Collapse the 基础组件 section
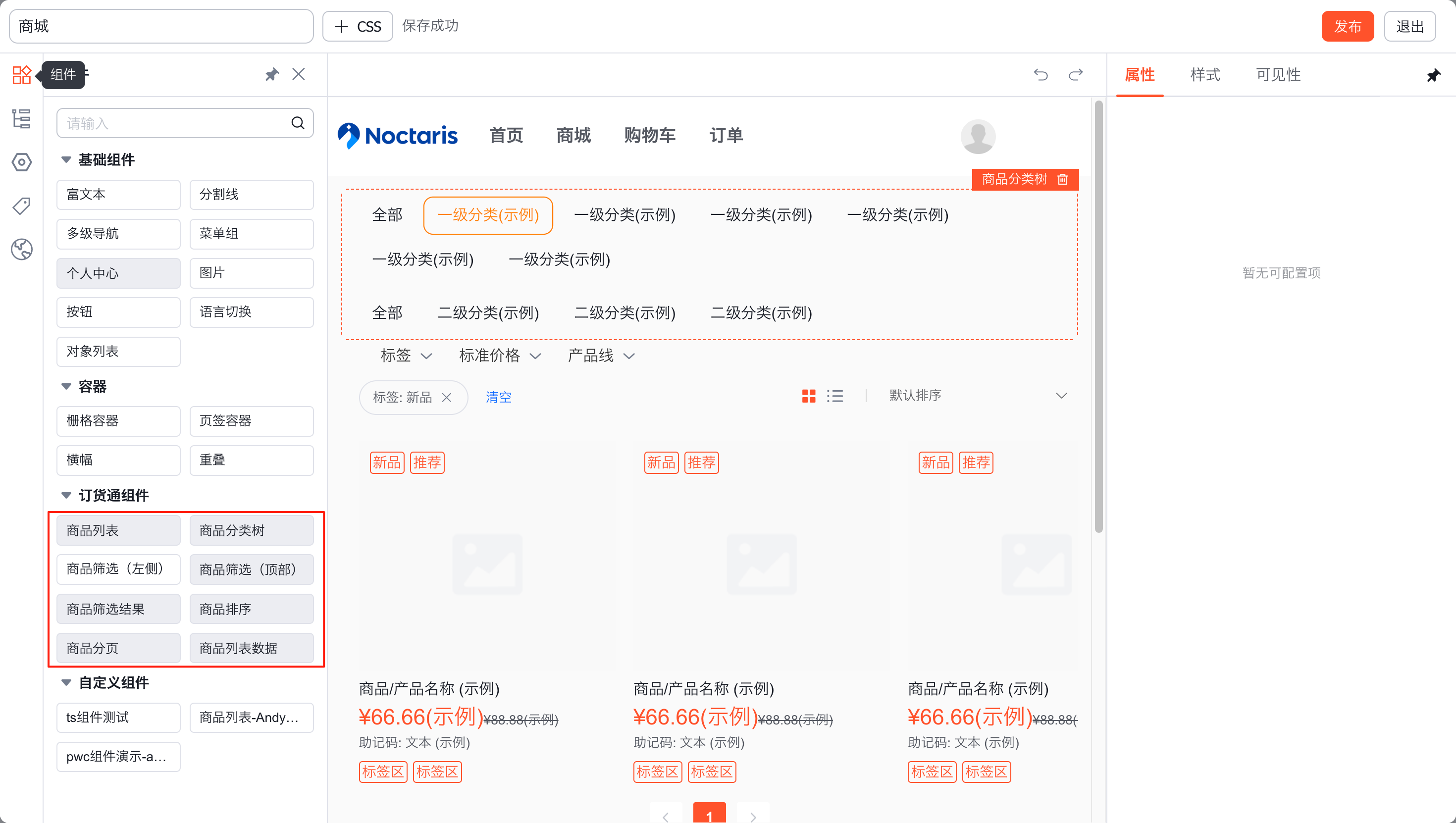The width and height of the screenshot is (1456, 823). point(66,160)
